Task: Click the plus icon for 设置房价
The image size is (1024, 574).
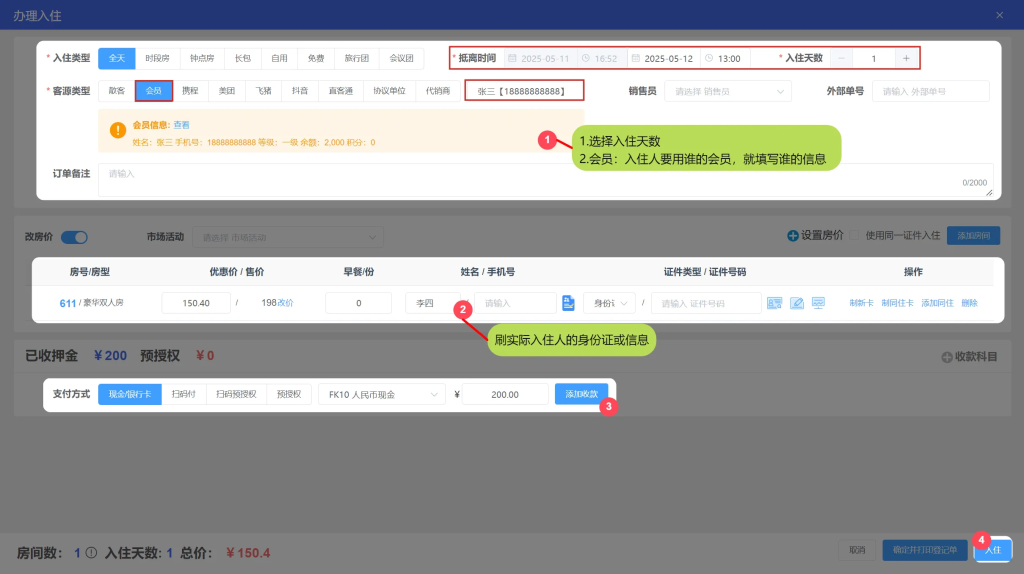Action: [793, 236]
